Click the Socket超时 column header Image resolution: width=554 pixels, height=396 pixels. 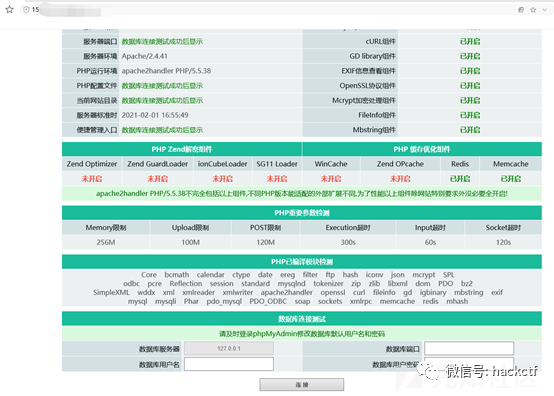click(503, 227)
